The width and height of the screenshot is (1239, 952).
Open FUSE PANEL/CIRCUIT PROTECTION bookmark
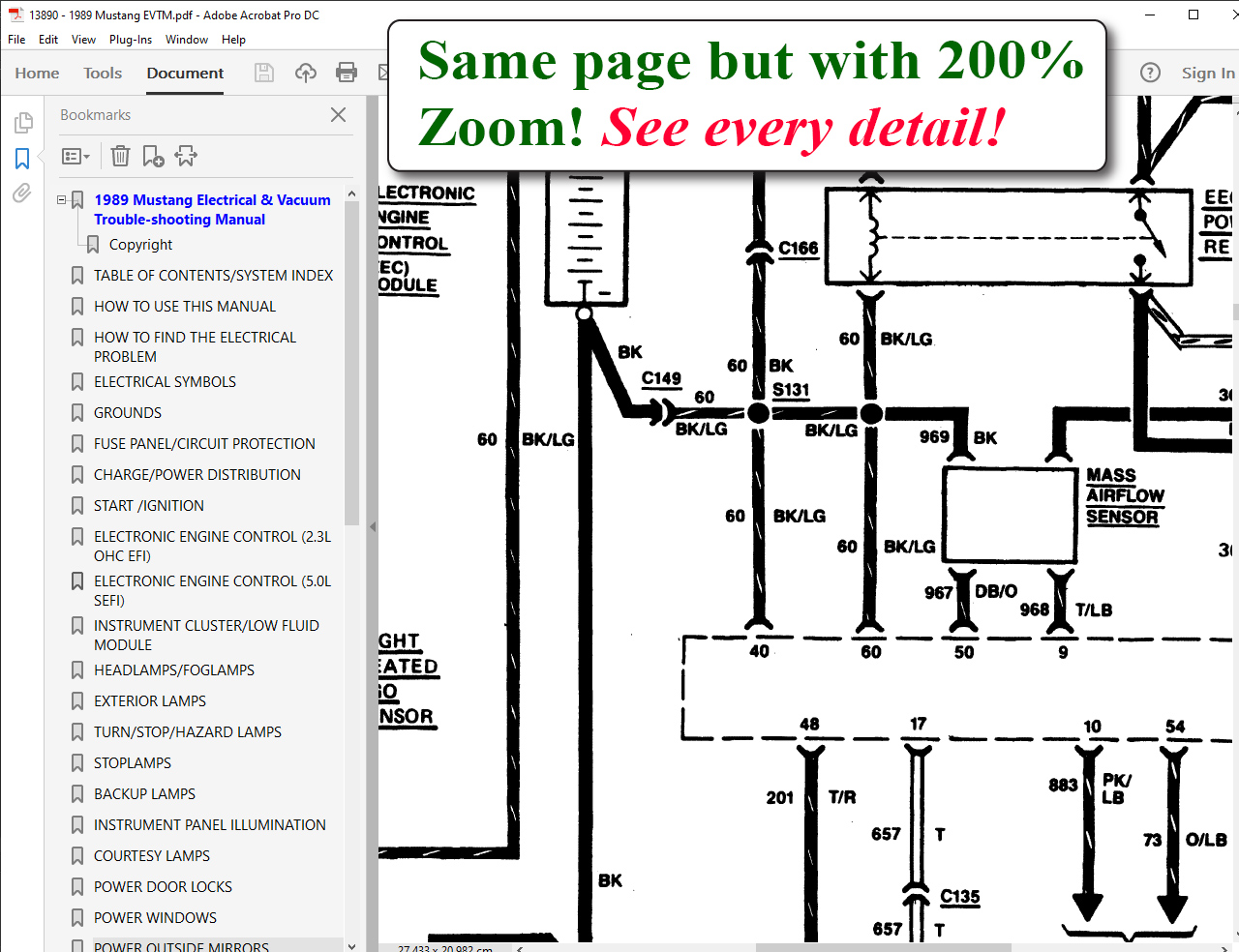tap(204, 444)
